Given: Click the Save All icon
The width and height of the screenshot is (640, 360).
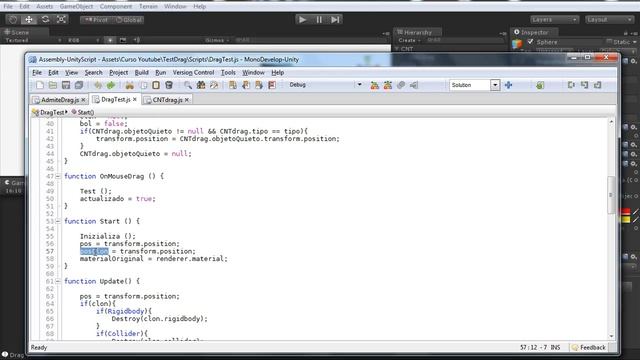Looking at the screenshot, I should pos(79,85).
